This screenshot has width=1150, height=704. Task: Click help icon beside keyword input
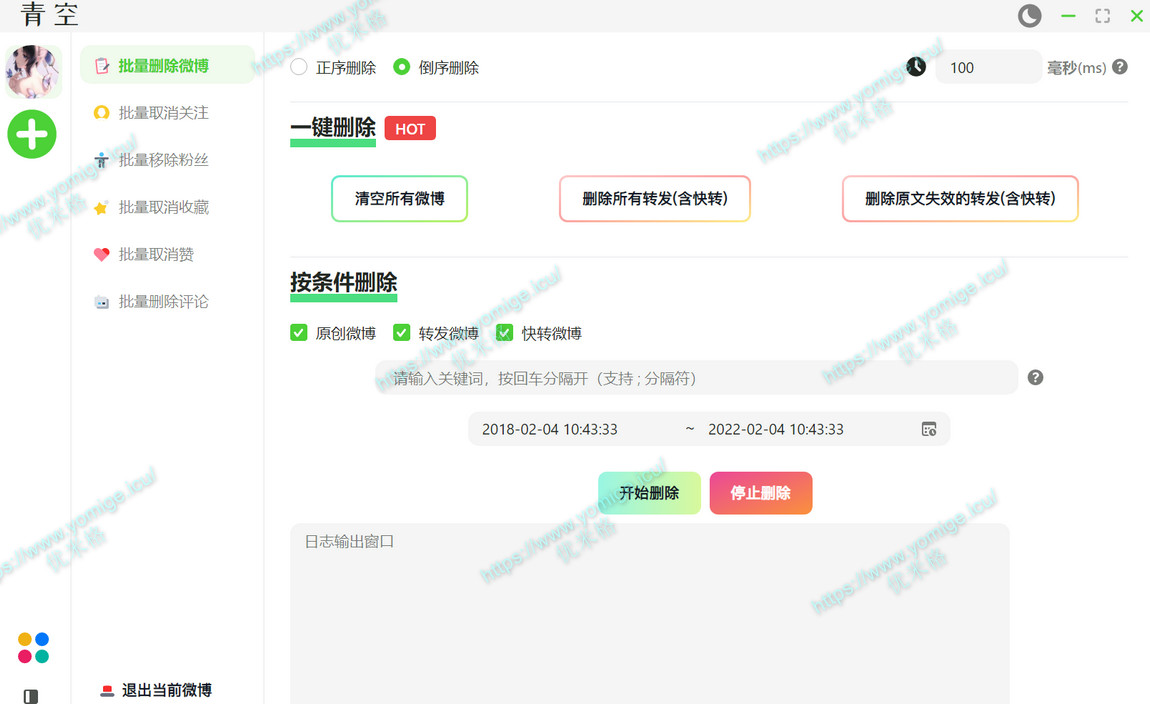(x=1035, y=377)
